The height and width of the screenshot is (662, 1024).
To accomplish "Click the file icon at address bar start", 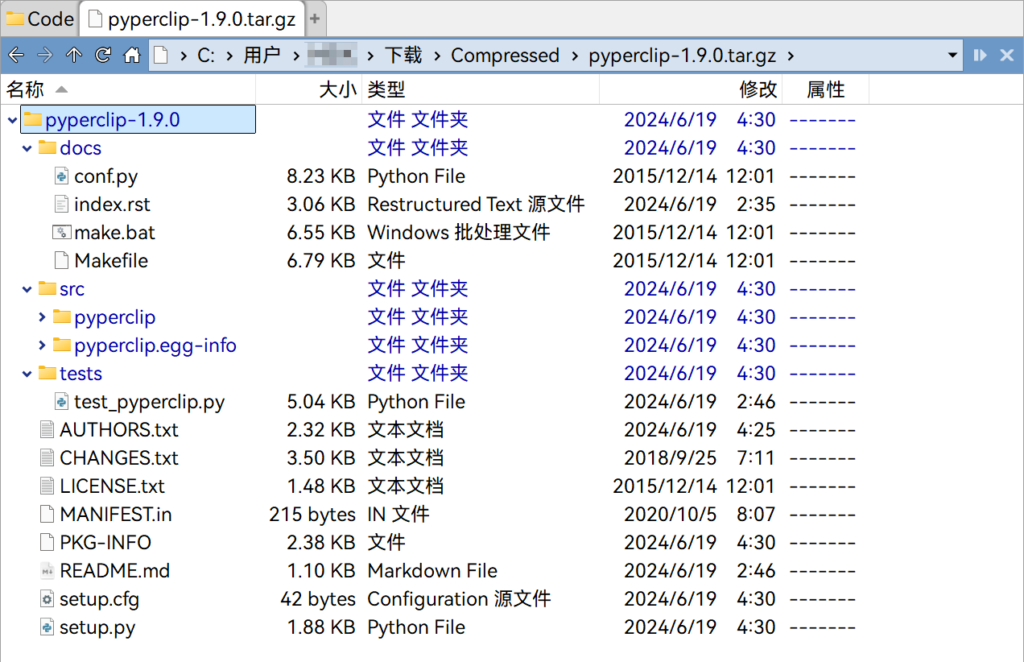I will tap(161, 55).
